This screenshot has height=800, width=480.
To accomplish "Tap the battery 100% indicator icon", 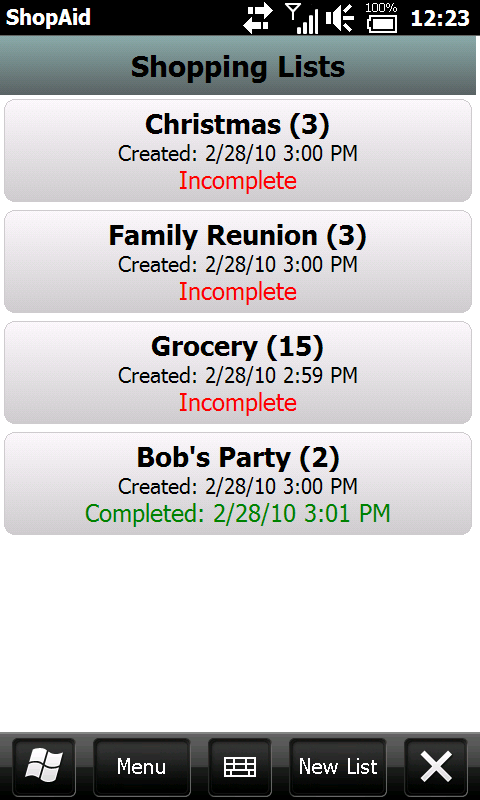I will [382, 18].
